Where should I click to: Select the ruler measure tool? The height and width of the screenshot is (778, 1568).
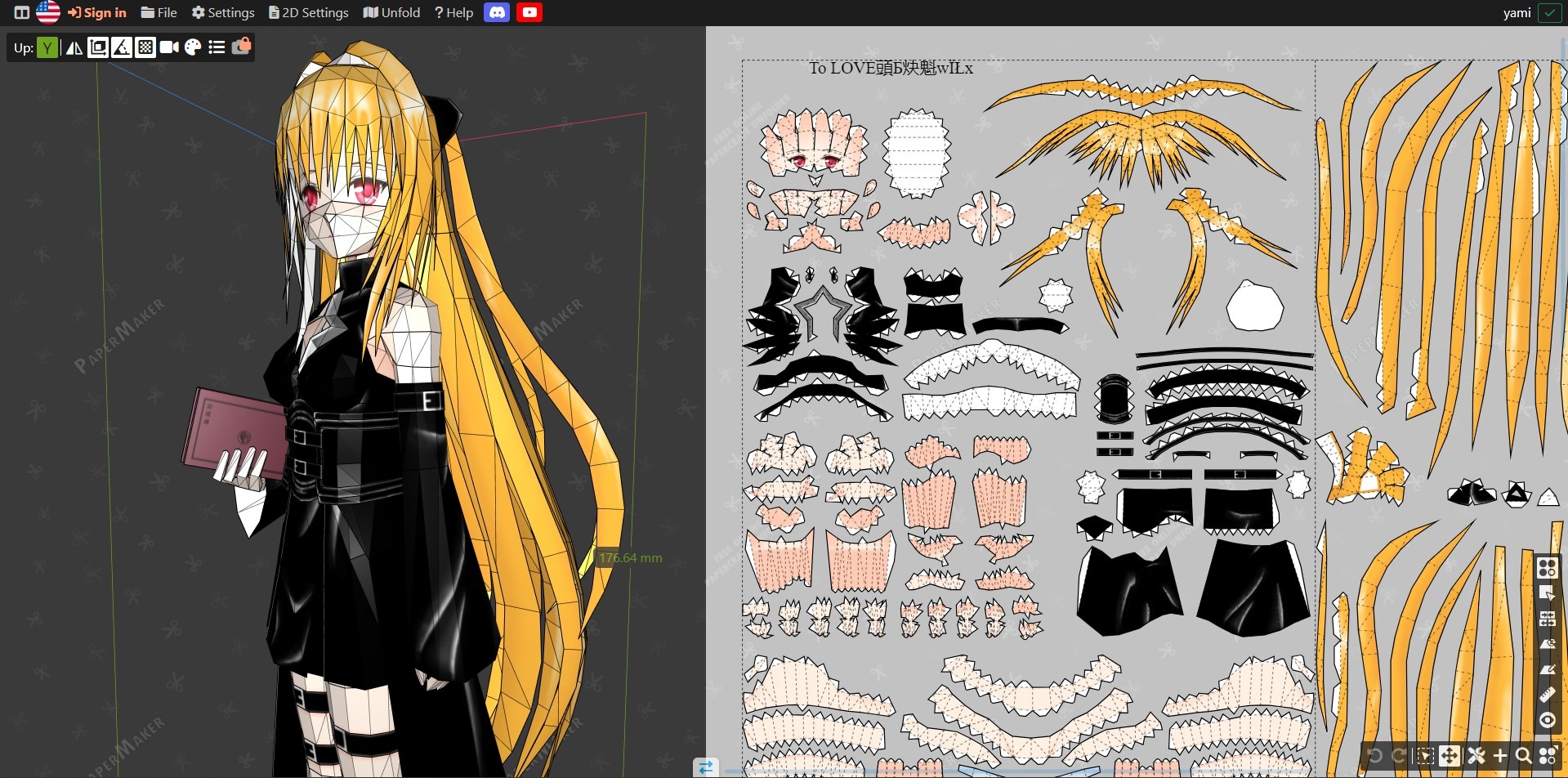(x=1547, y=695)
